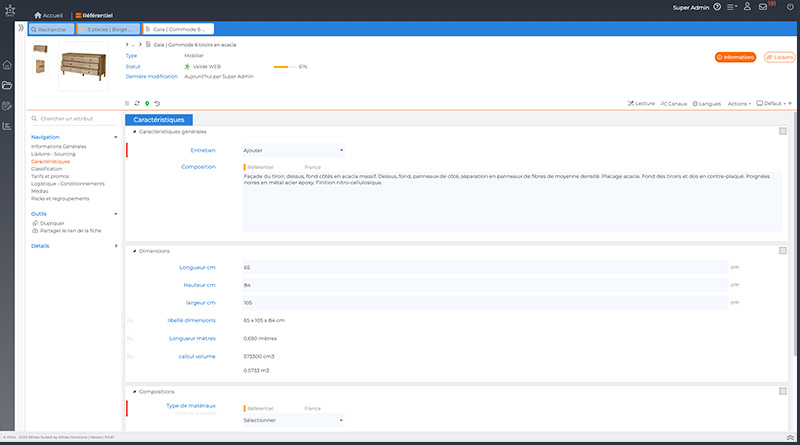
Task: Click the scroll-to-top icon in footer
Action: click(x=790, y=438)
